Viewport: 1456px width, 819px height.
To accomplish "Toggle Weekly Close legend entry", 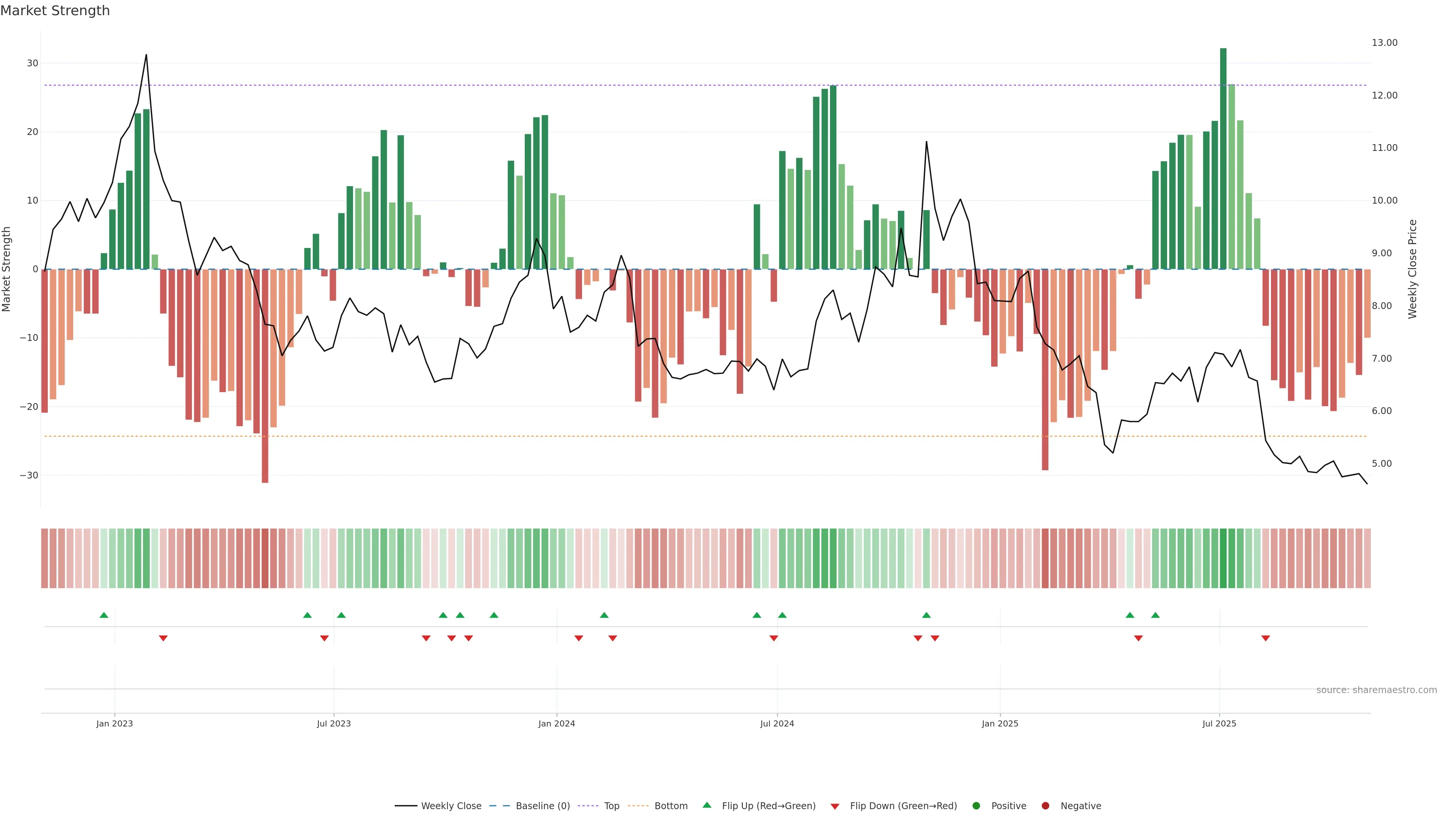I will [x=450, y=806].
